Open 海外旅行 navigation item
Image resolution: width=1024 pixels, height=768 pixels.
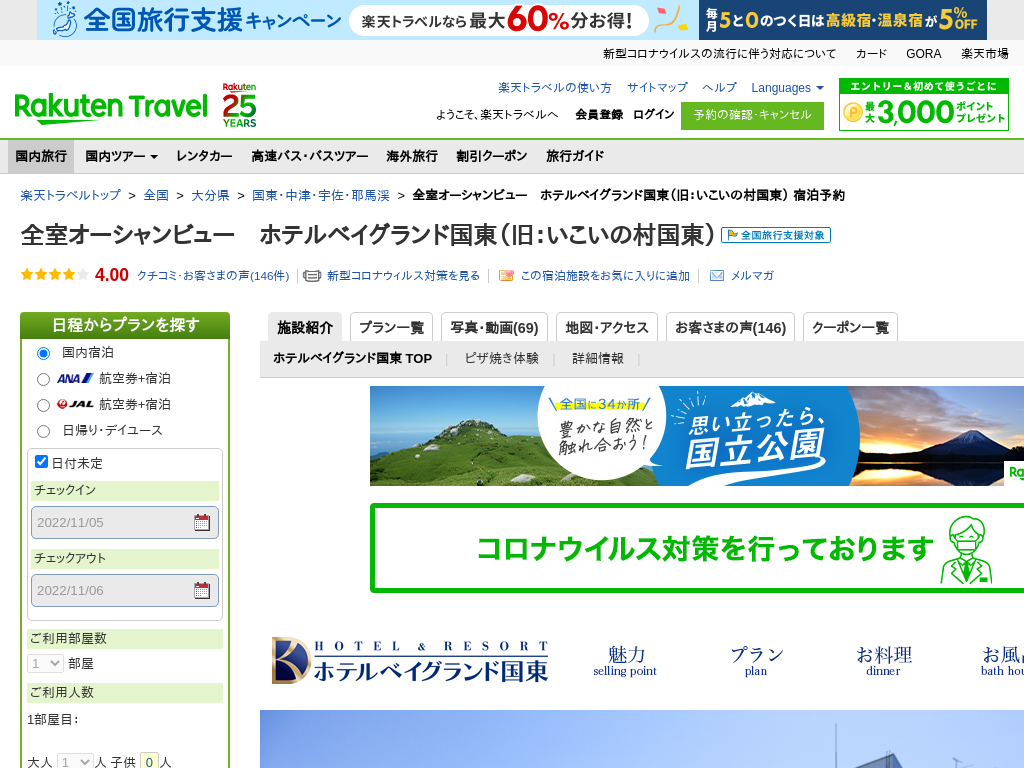click(411, 156)
